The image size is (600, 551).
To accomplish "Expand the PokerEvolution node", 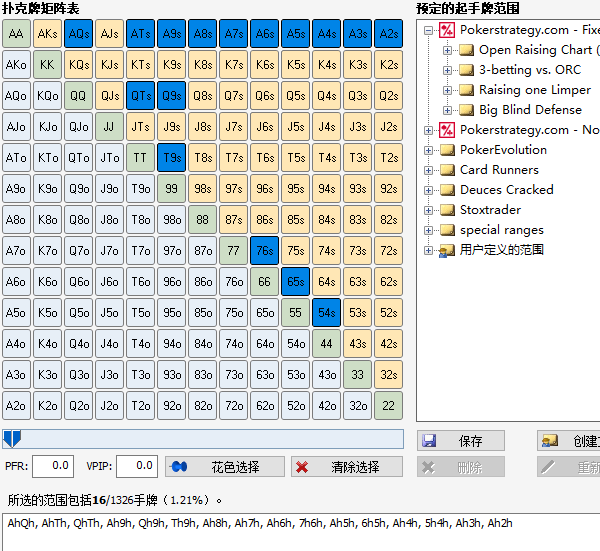I will coord(429,150).
